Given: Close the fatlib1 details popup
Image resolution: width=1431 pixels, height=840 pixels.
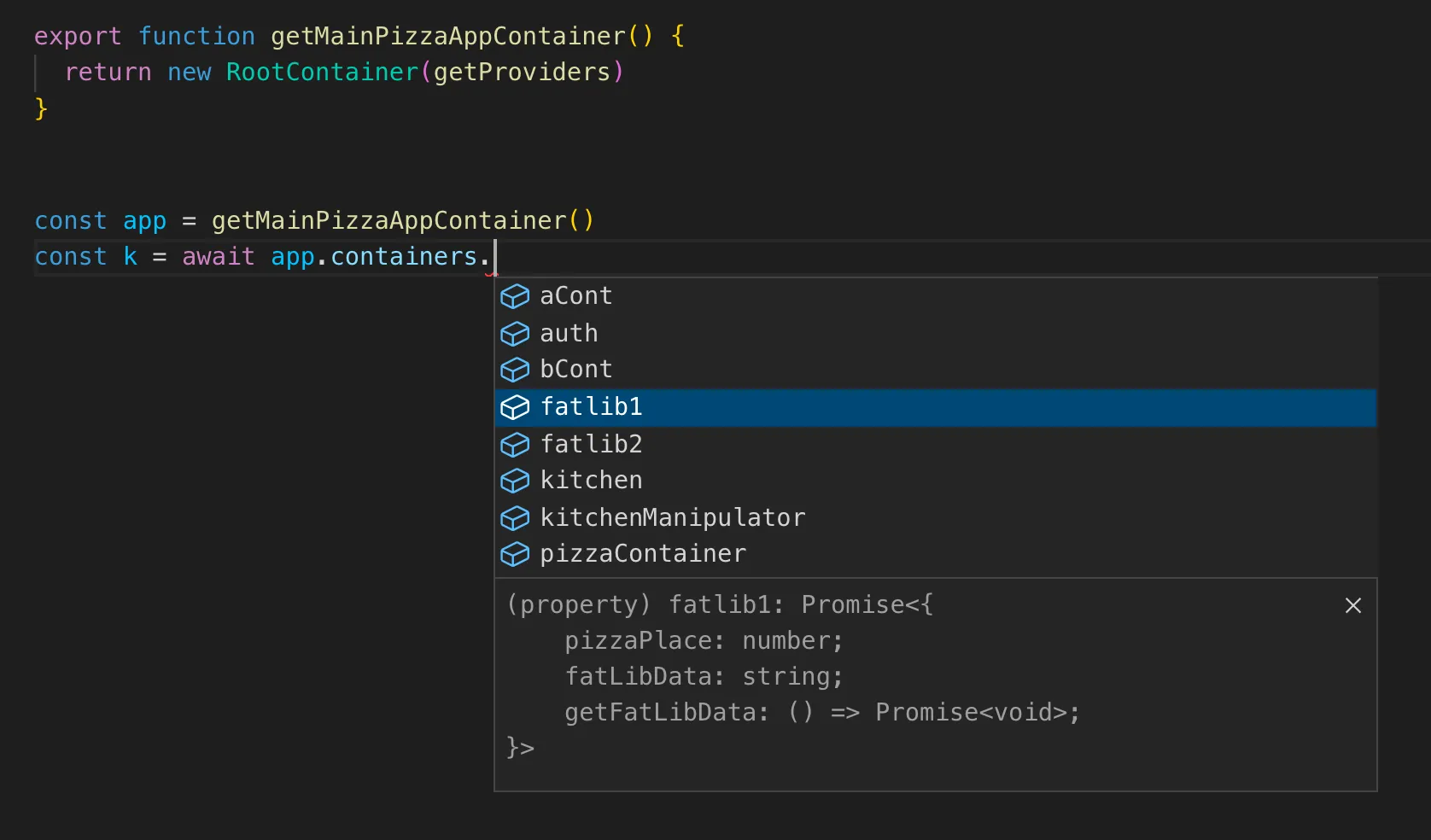Looking at the screenshot, I should (1352, 605).
